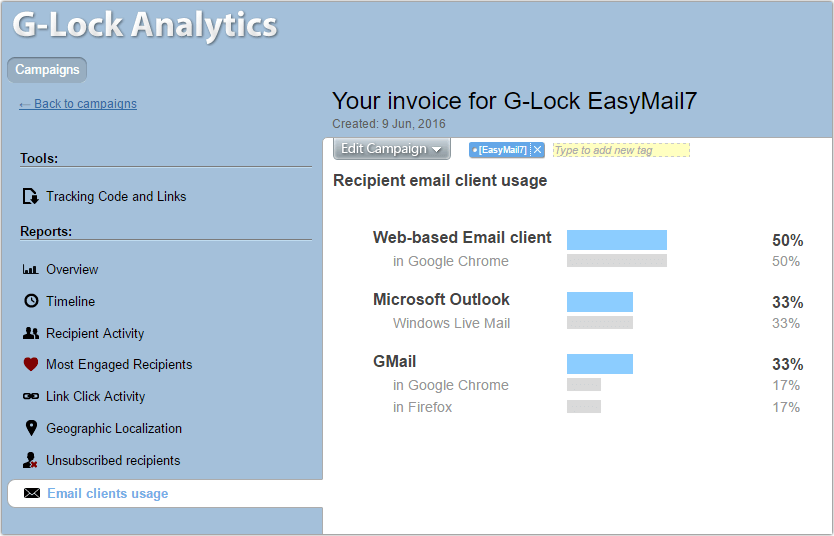This screenshot has height=536, width=834.
Task: Open Unsubscribed recipients report
Action: coord(113,460)
